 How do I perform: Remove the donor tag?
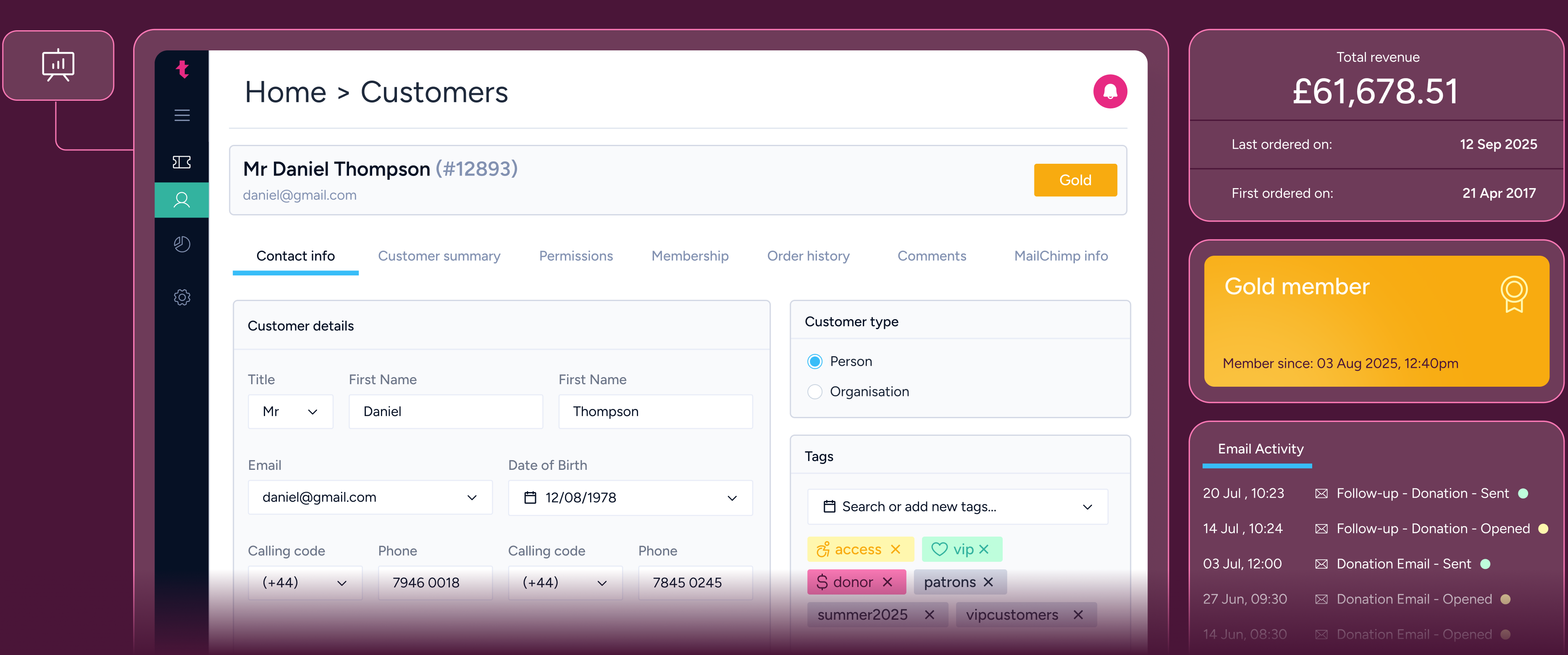pos(888,582)
